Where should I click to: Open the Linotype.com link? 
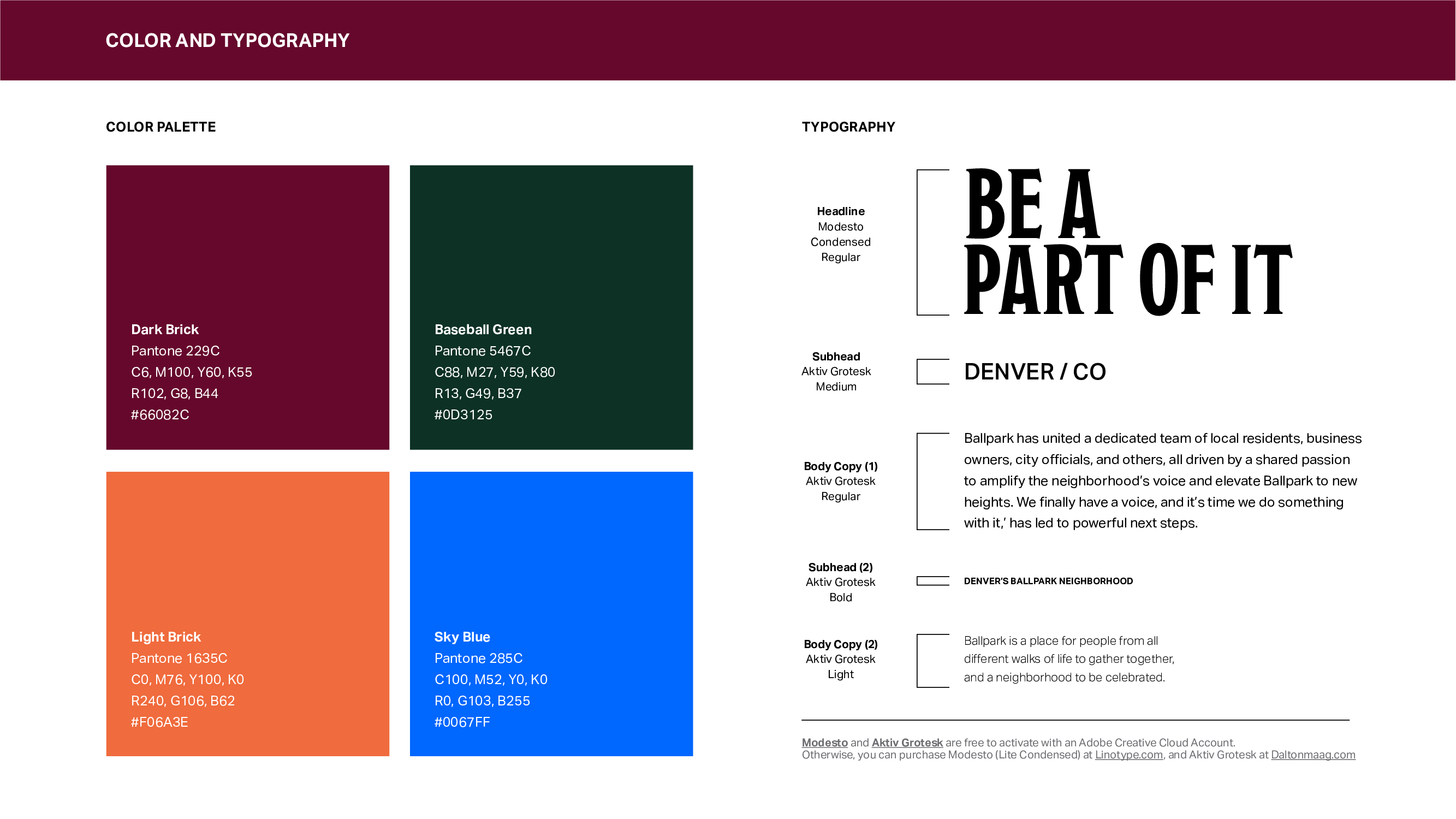(x=1129, y=755)
